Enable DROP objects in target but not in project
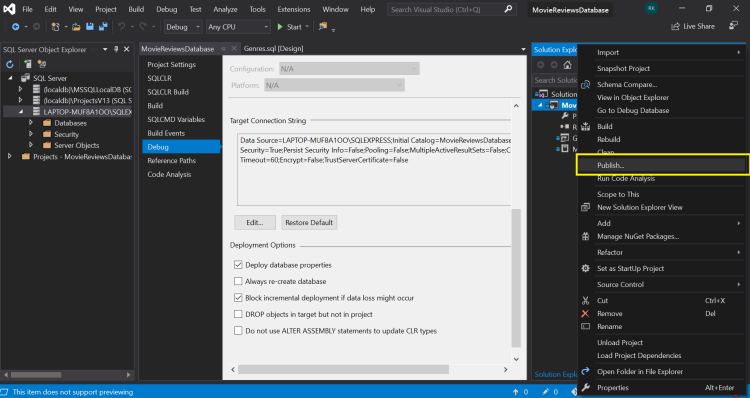 [238, 314]
